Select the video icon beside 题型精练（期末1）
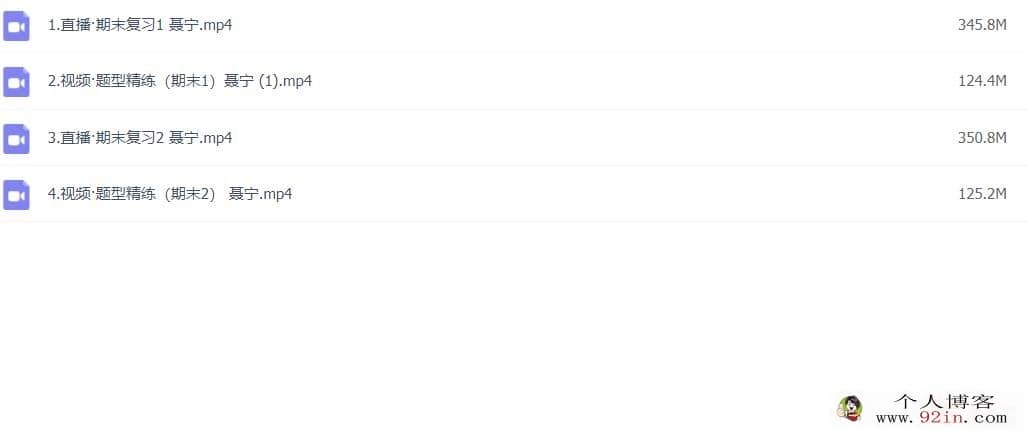The width and height of the screenshot is (1027, 431). pos(16,82)
